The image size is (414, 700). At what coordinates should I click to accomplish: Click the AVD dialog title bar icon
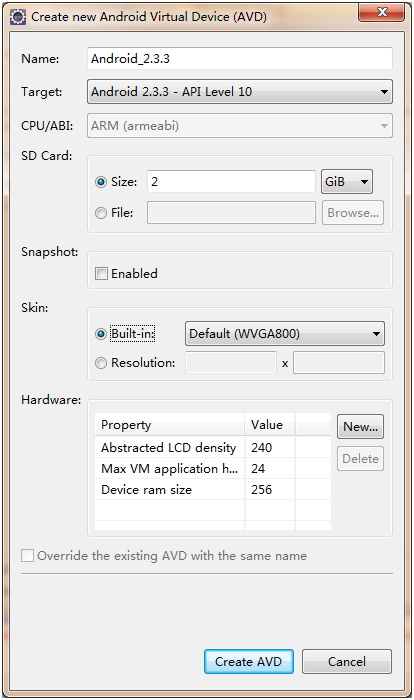pos(18,17)
